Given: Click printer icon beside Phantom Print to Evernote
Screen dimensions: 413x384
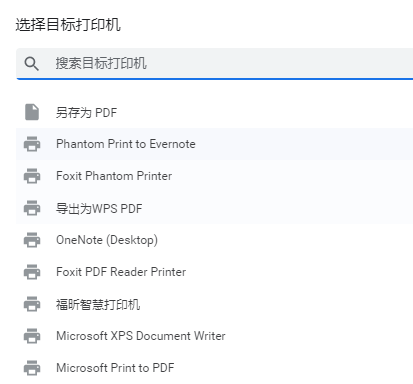Looking at the screenshot, I should point(32,144).
